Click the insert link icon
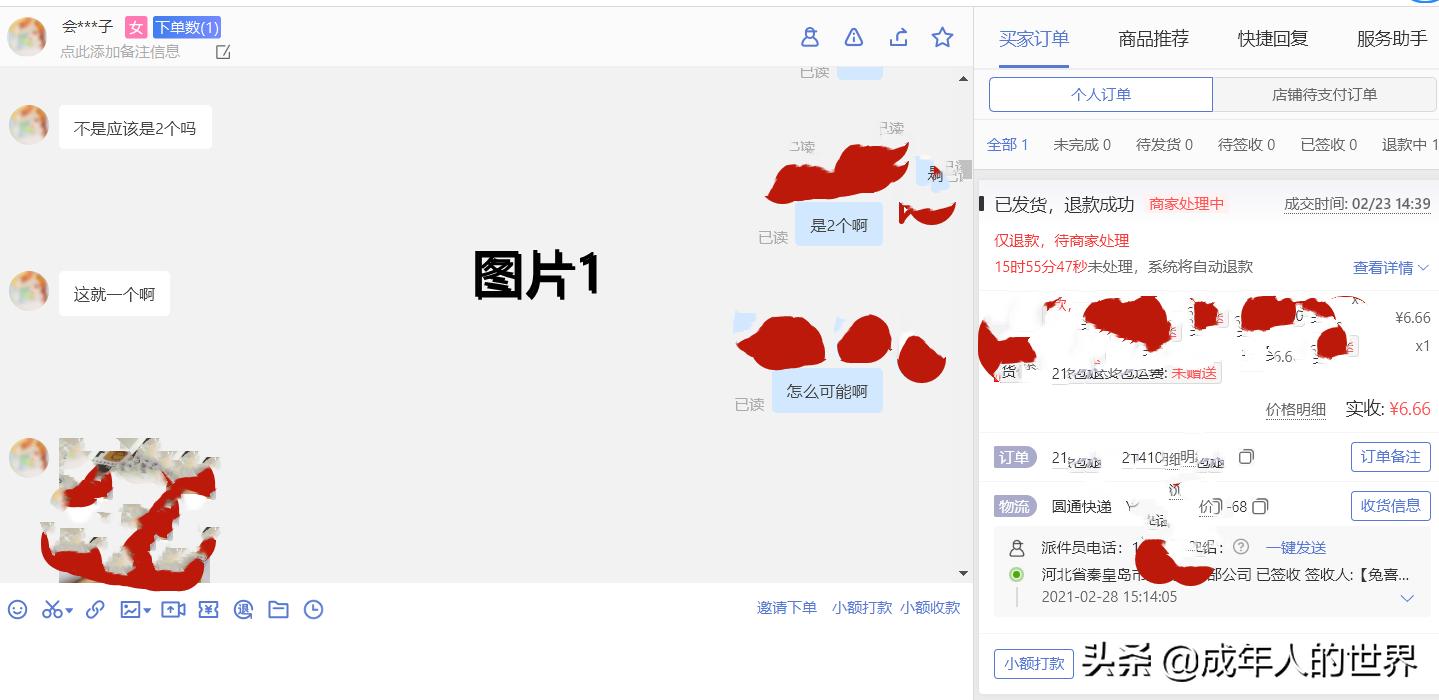1439x700 pixels. click(x=95, y=609)
